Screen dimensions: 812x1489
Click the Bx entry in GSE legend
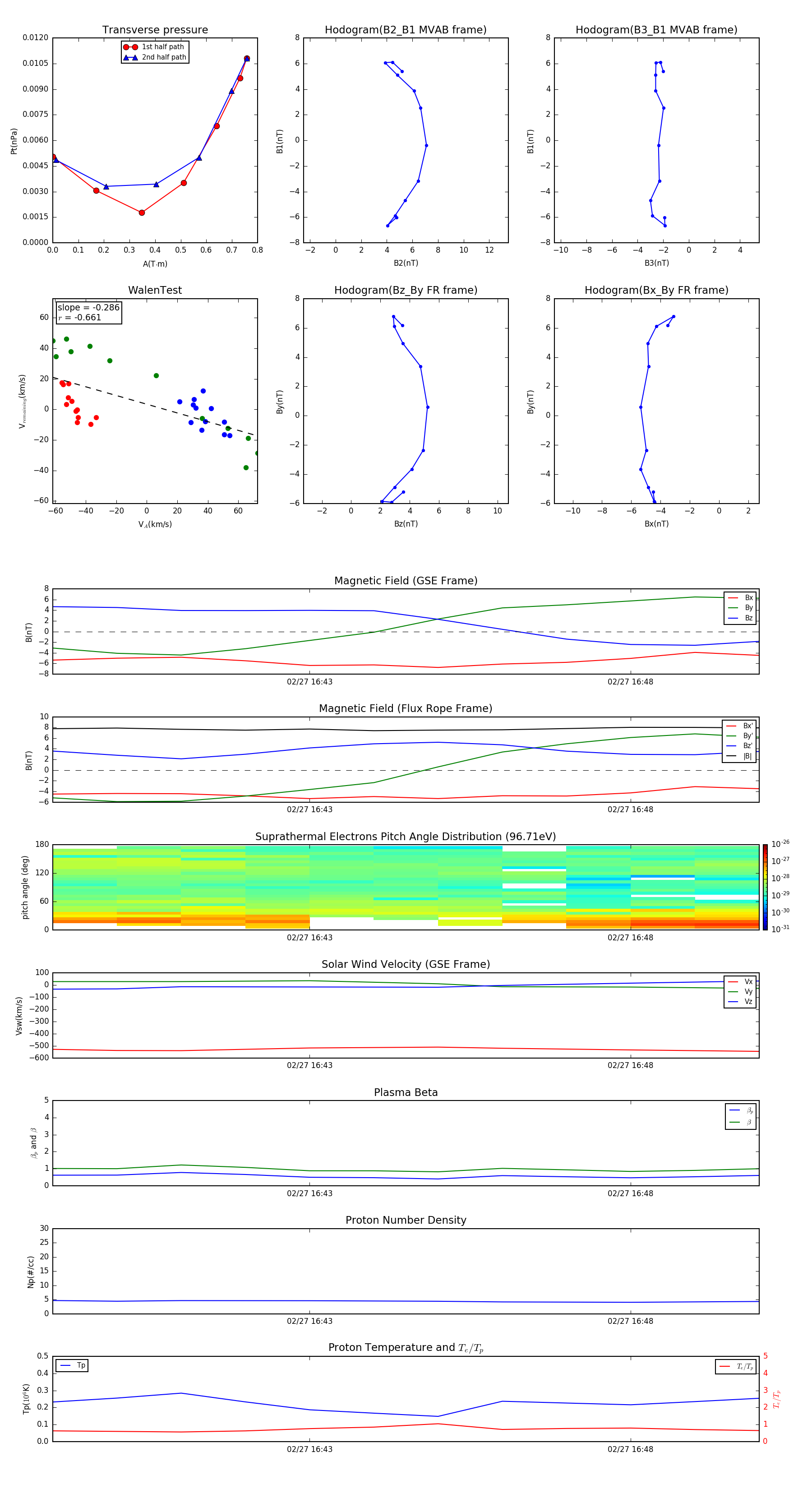pyautogui.click(x=740, y=598)
